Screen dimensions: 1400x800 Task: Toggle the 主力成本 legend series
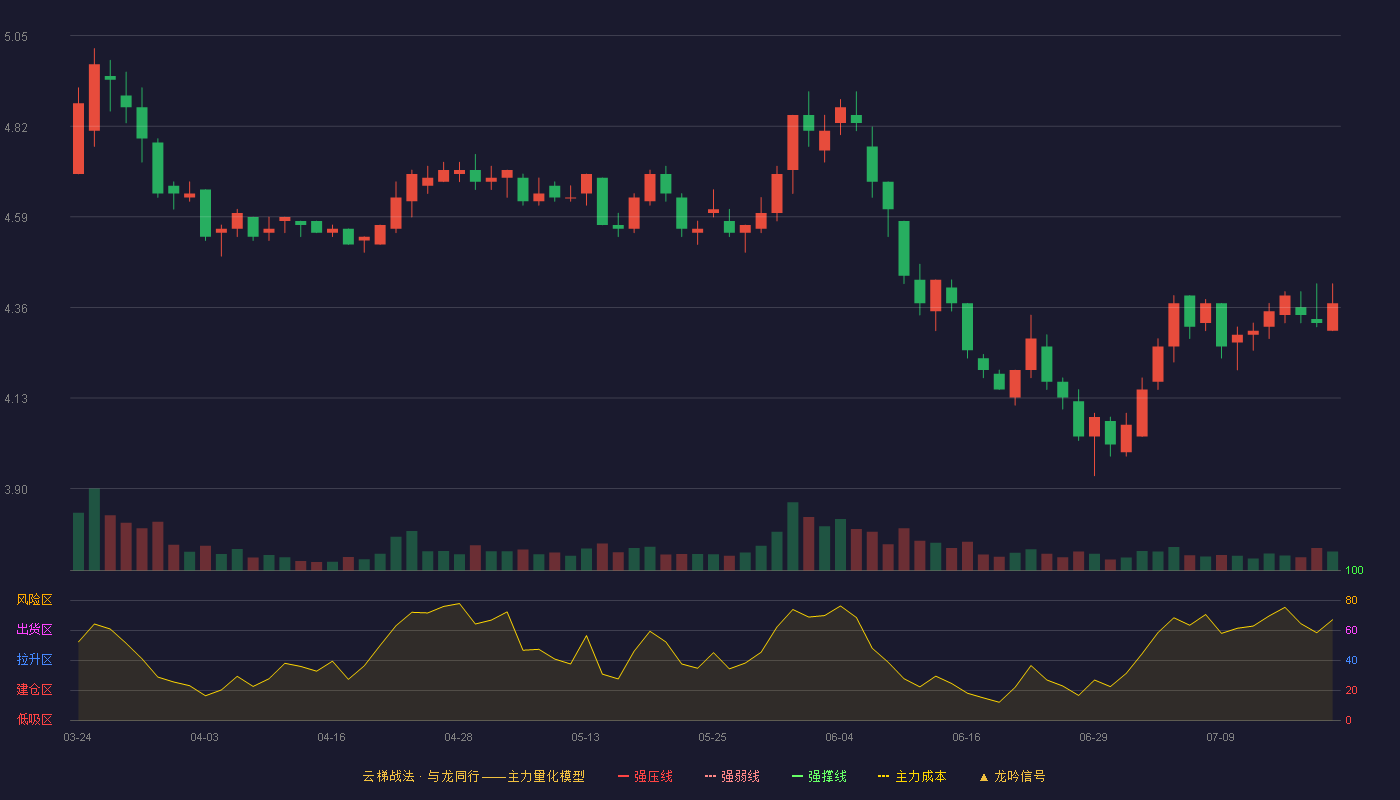point(912,776)
